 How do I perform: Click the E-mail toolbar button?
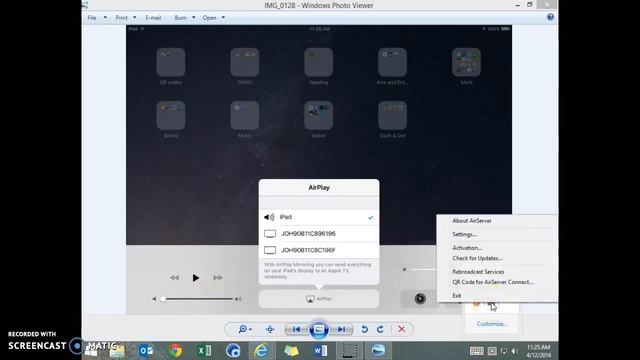tap(153, 18)
